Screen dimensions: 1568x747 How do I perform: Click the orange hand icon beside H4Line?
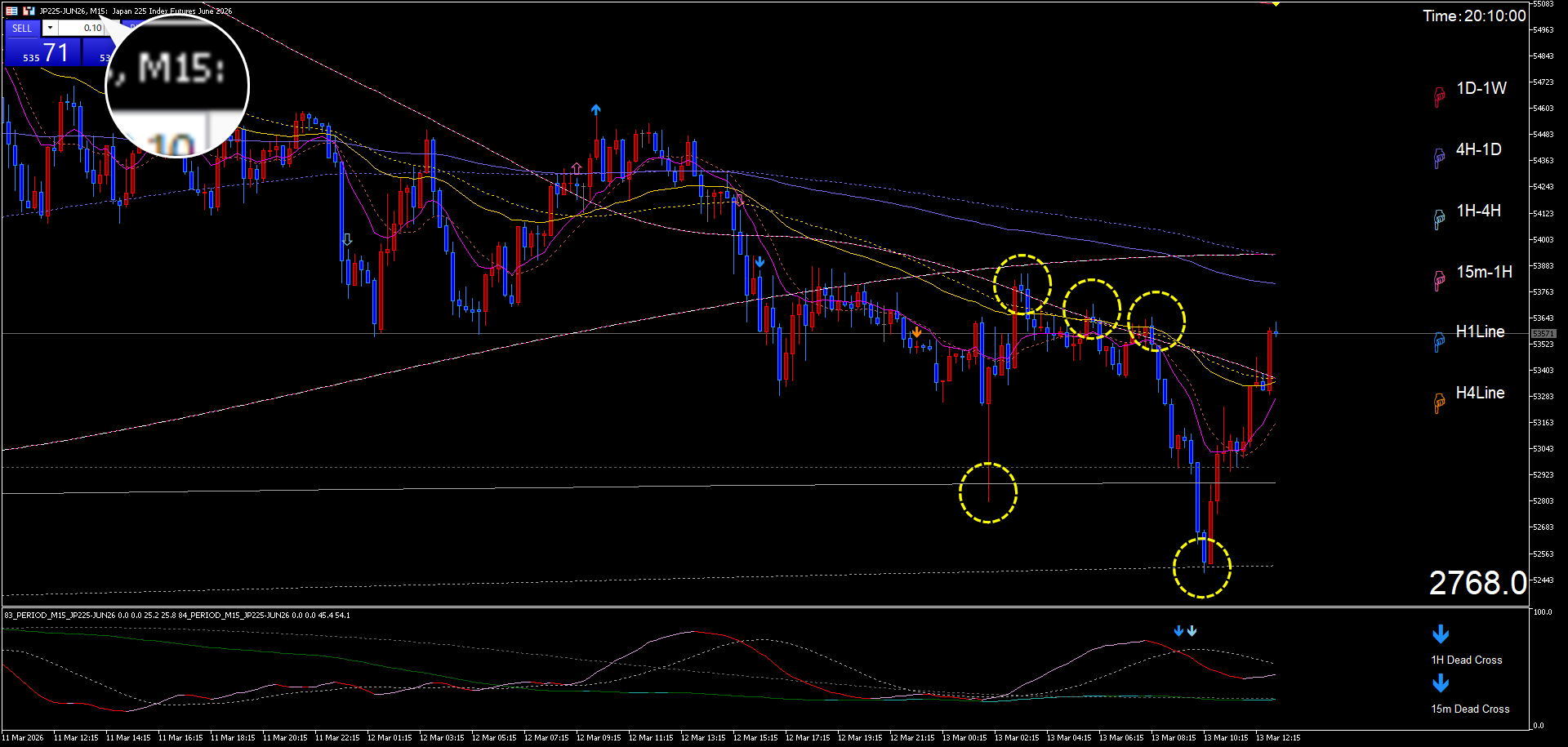(1439, 402)
